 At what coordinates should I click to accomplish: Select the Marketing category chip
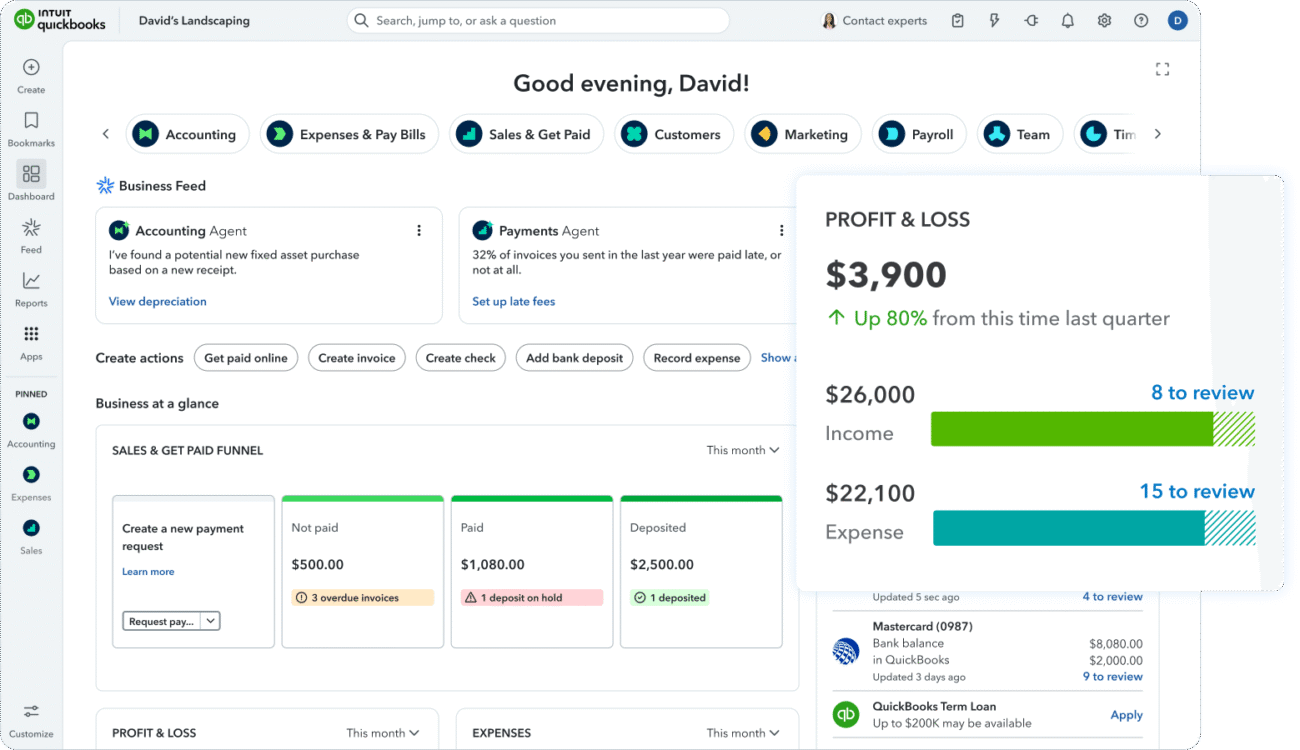coord(805,134)
